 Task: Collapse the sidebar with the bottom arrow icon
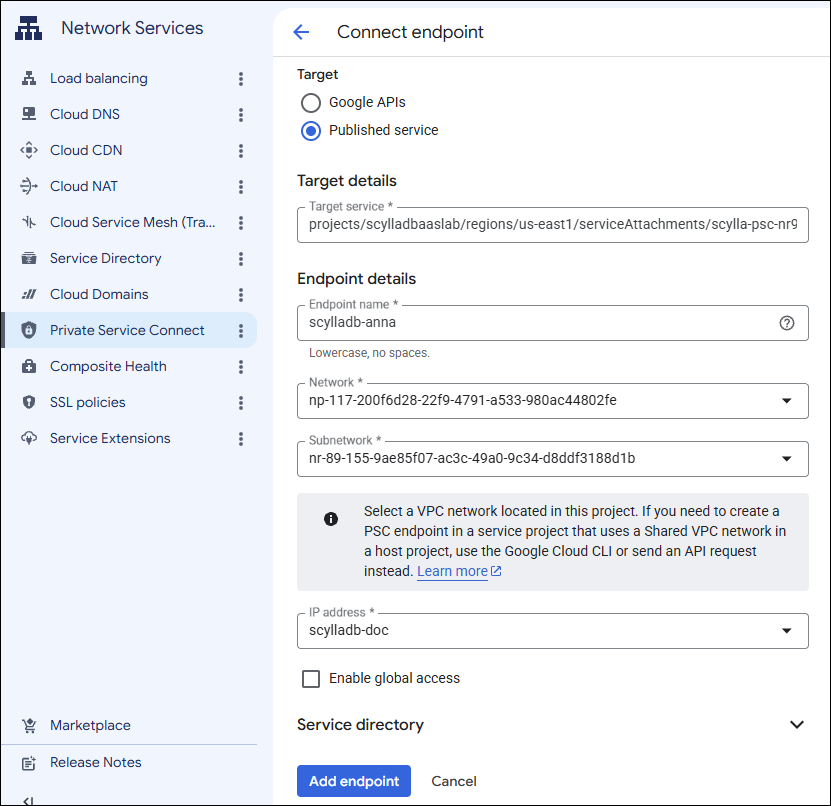29,800
